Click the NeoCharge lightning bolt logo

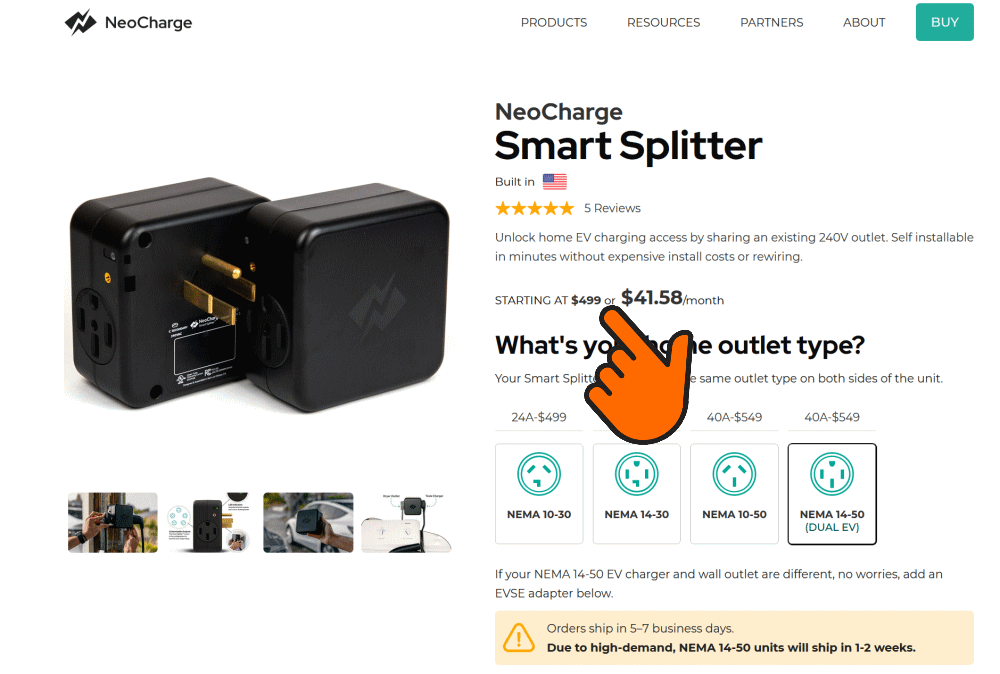coord(80,22)
